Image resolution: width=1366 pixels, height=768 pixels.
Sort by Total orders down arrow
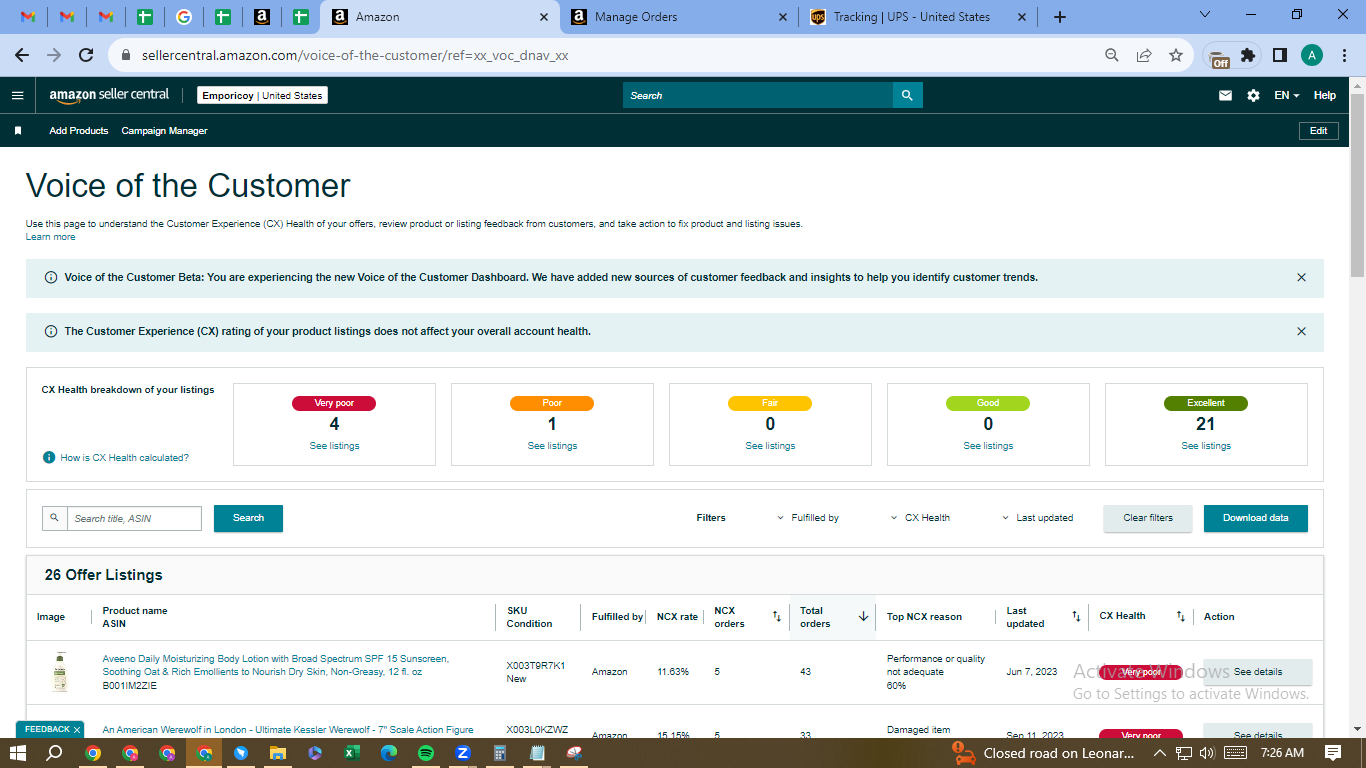(x=863, y=617)
